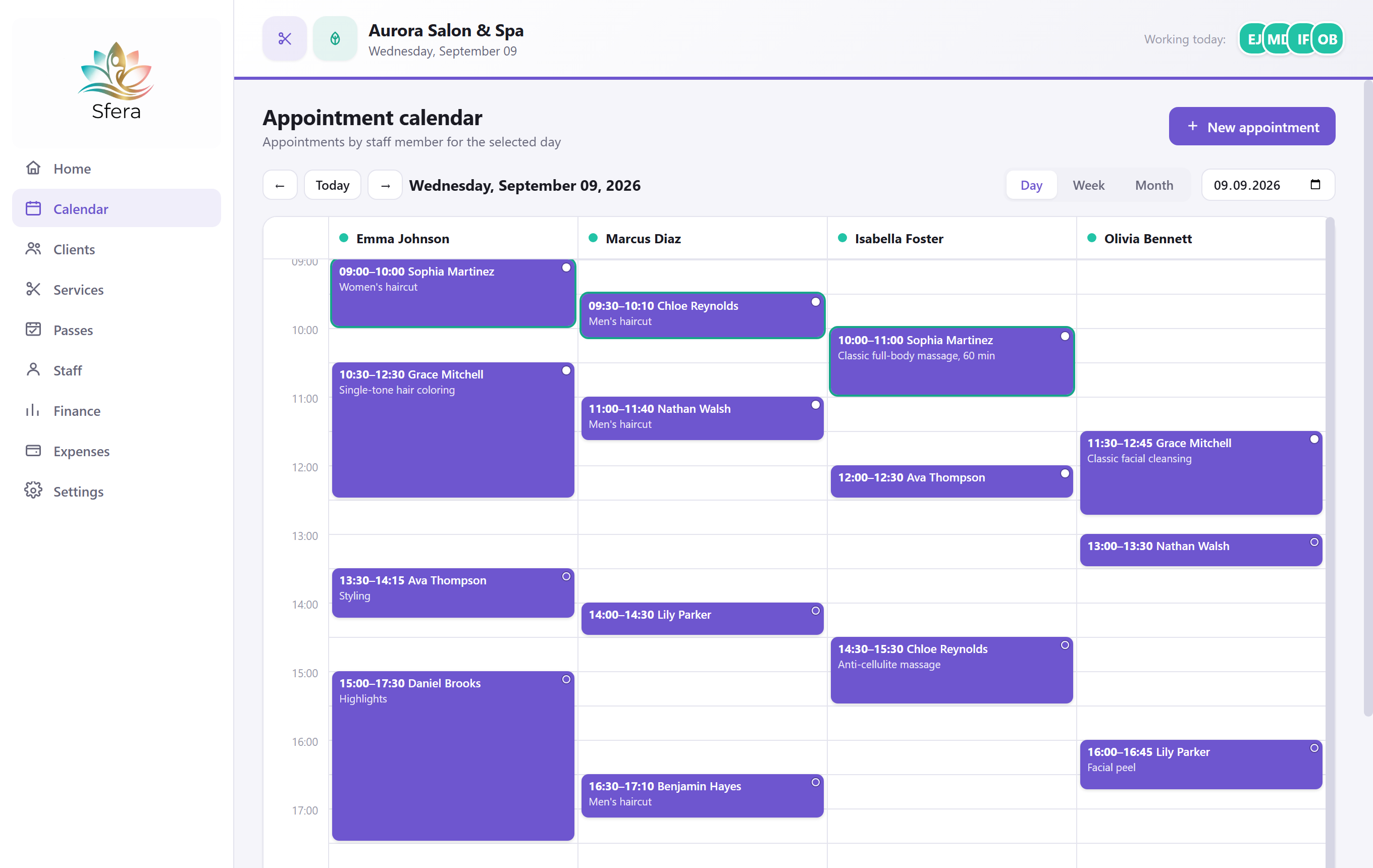Click Isabella Foster column header
Screen dimensions: 1373x868
[x=951, y=238]
